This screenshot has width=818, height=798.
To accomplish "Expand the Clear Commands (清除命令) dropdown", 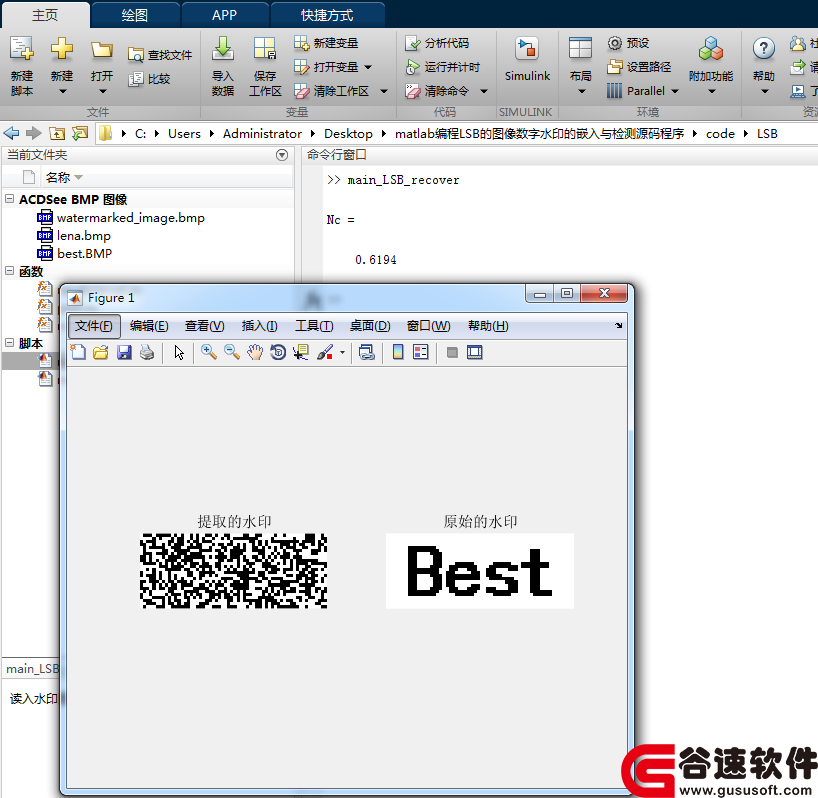I will tap(484, 91).
